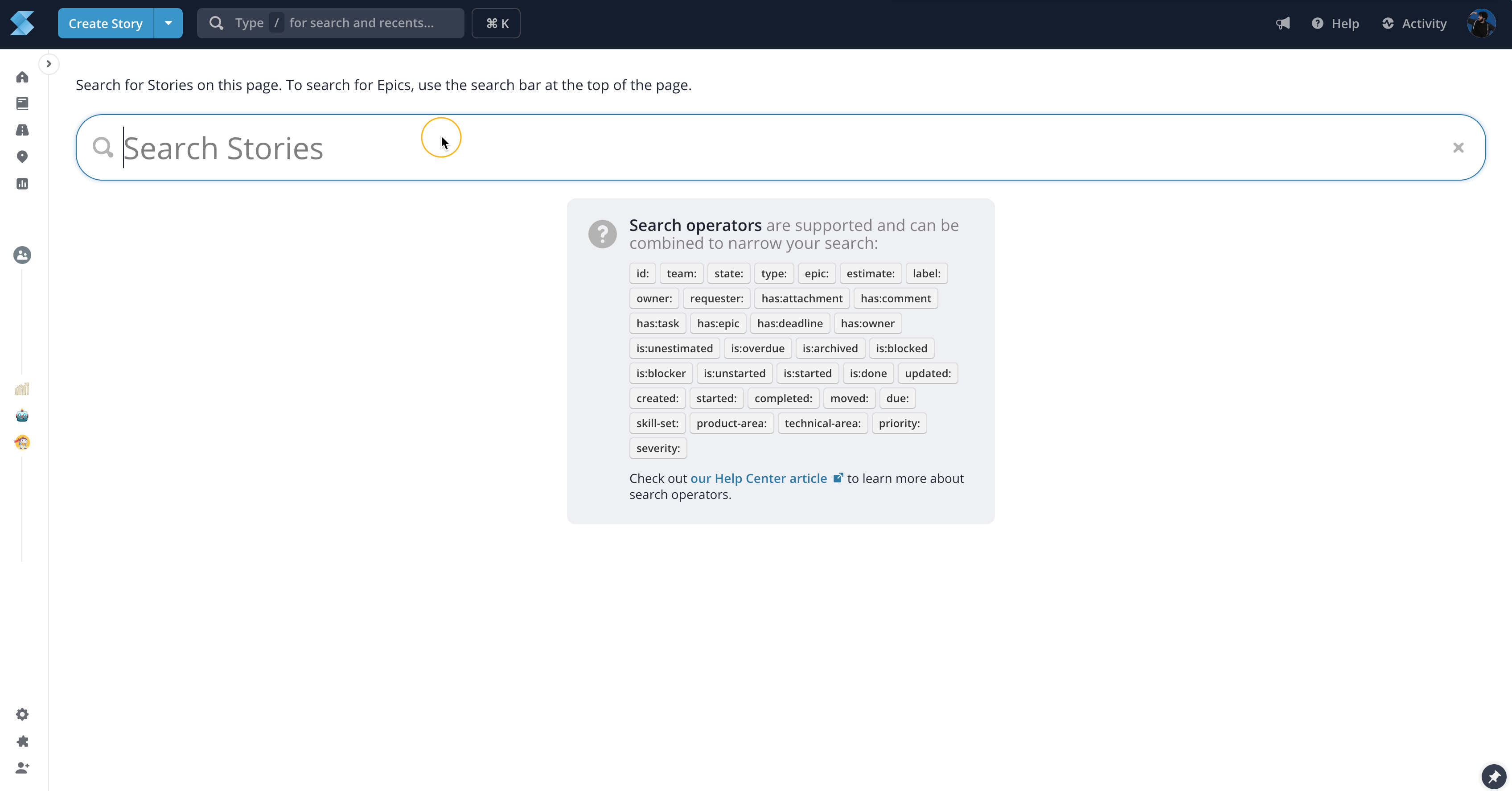This screenshot has width=1512, height=791.
Task: Open the Help Center article link
Action: 767,478
